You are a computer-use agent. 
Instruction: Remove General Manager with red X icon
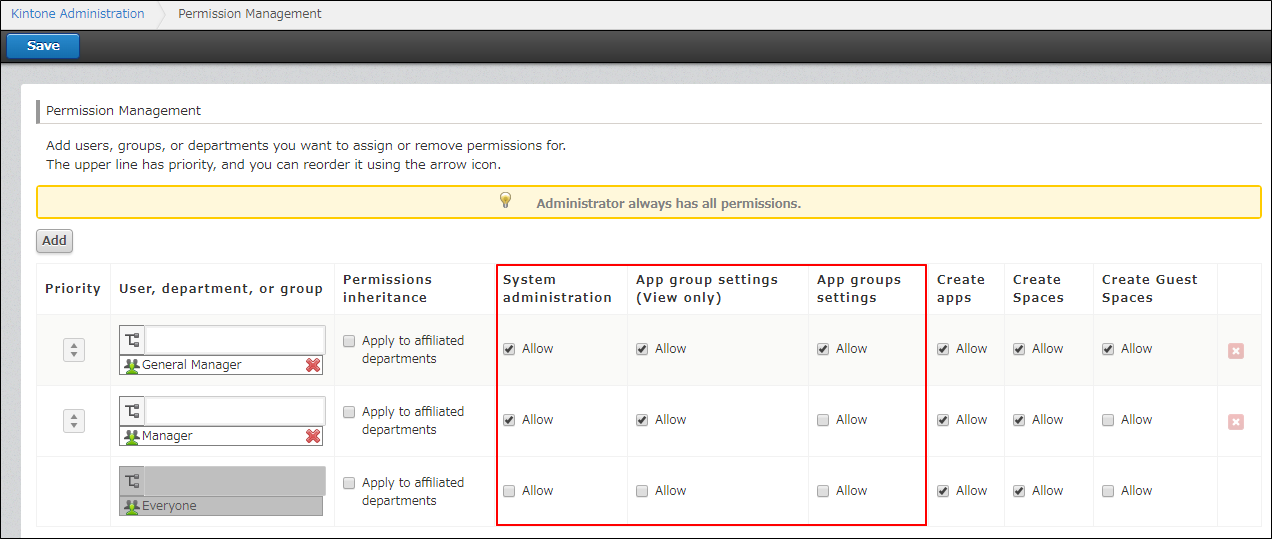[x=313, y=365]
